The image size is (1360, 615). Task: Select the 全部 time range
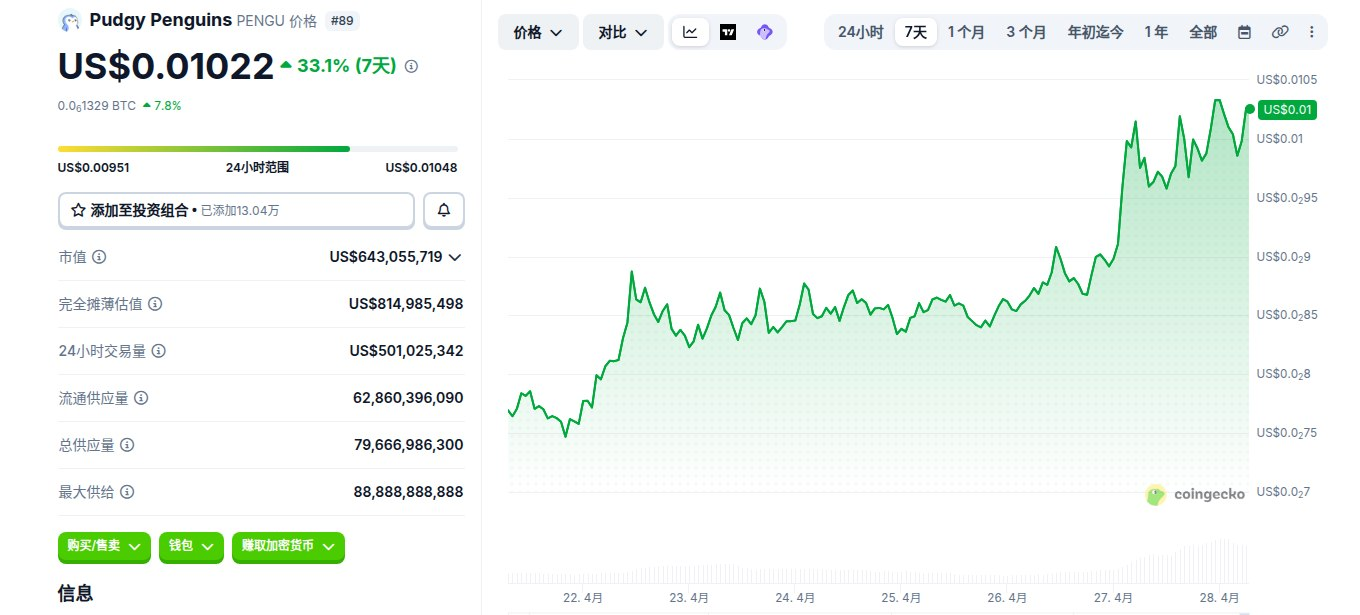(x=1203, y=32)
